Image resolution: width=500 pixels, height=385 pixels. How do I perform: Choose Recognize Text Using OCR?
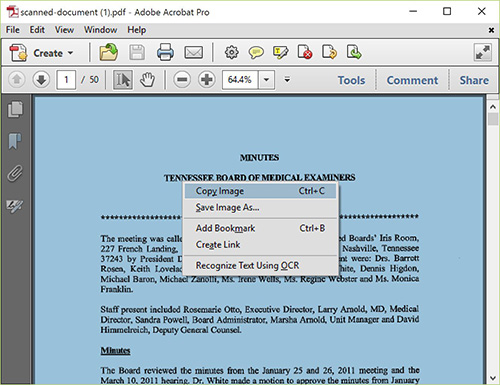point(261,265)
